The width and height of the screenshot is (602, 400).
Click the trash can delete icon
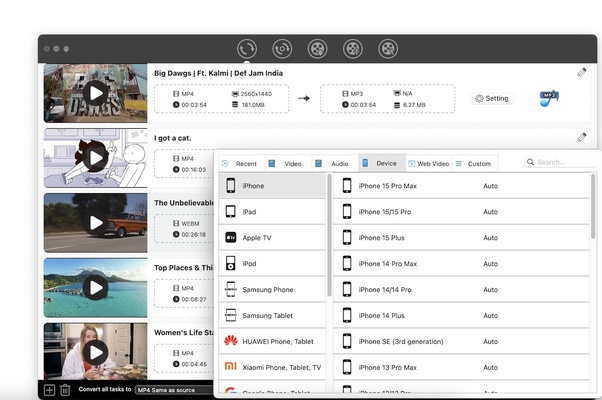coord(65,390)
